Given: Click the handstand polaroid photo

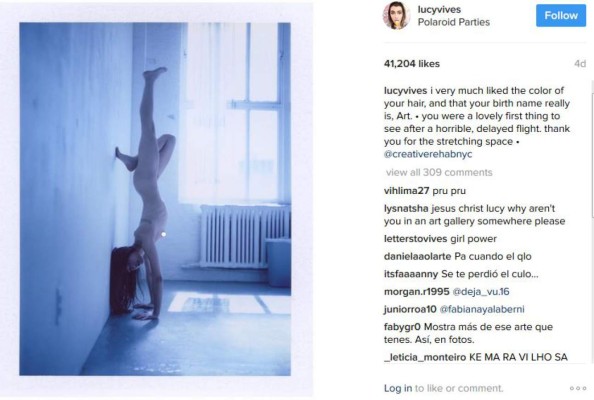Looking at the screenshot, I should [155, 199].
